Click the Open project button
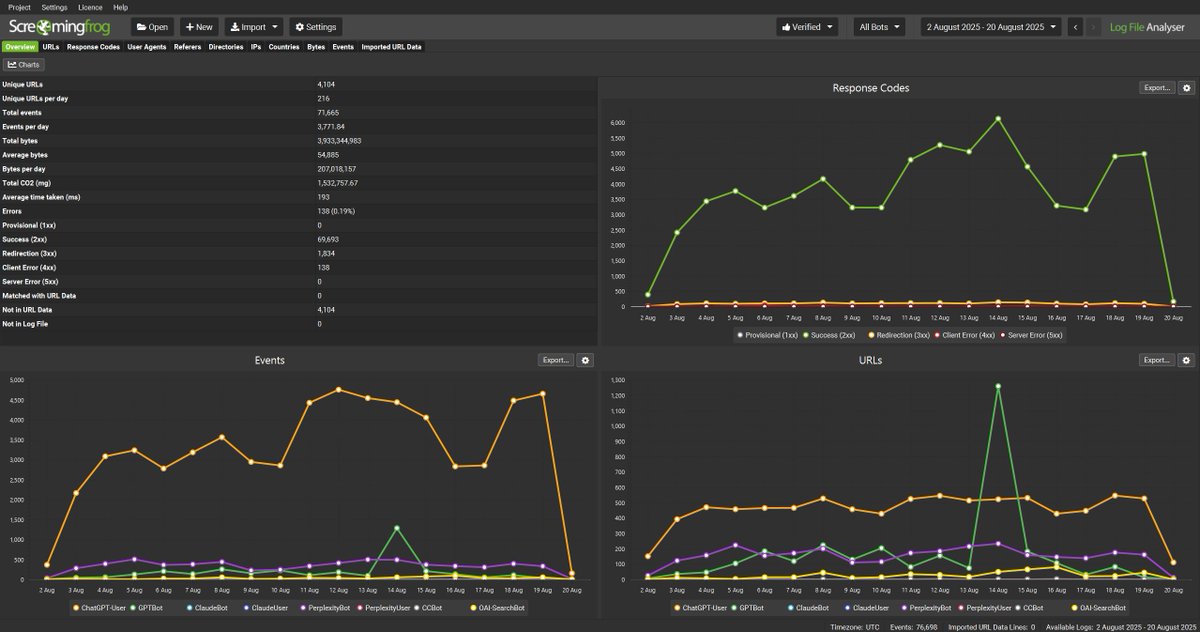Image resolution: width=1200 pixels, height=632 pixels. click(x=152, y=27)
